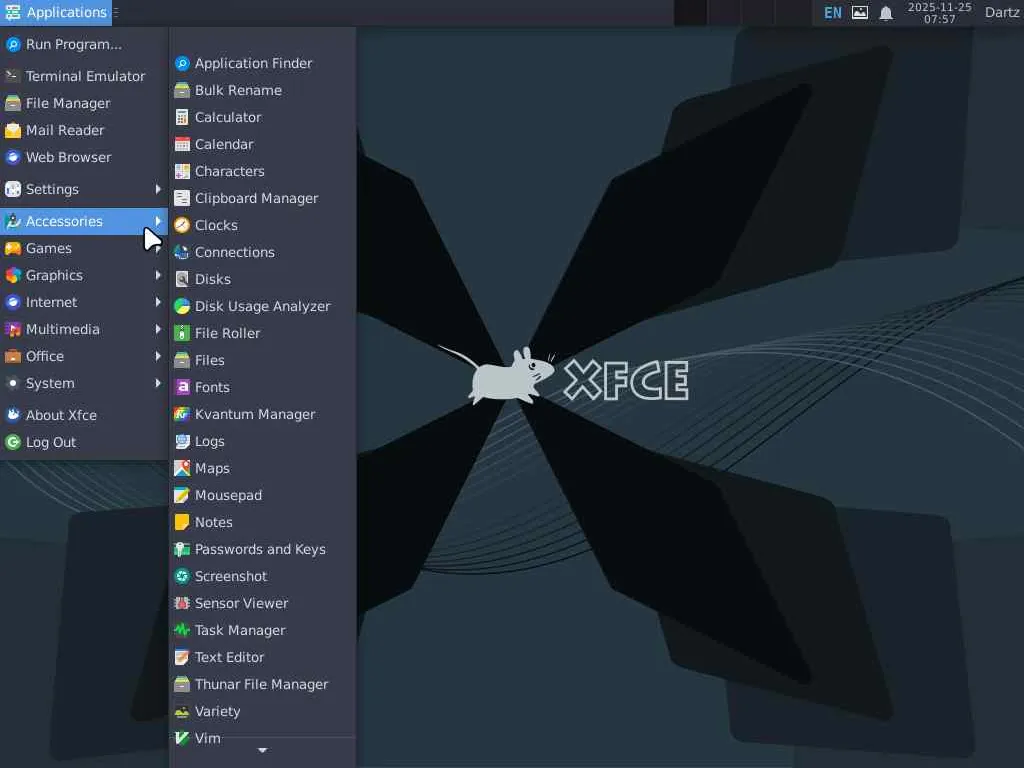Open the Characters app icon
Viewport: 1024px width, 768px height.
click(182, 171)
